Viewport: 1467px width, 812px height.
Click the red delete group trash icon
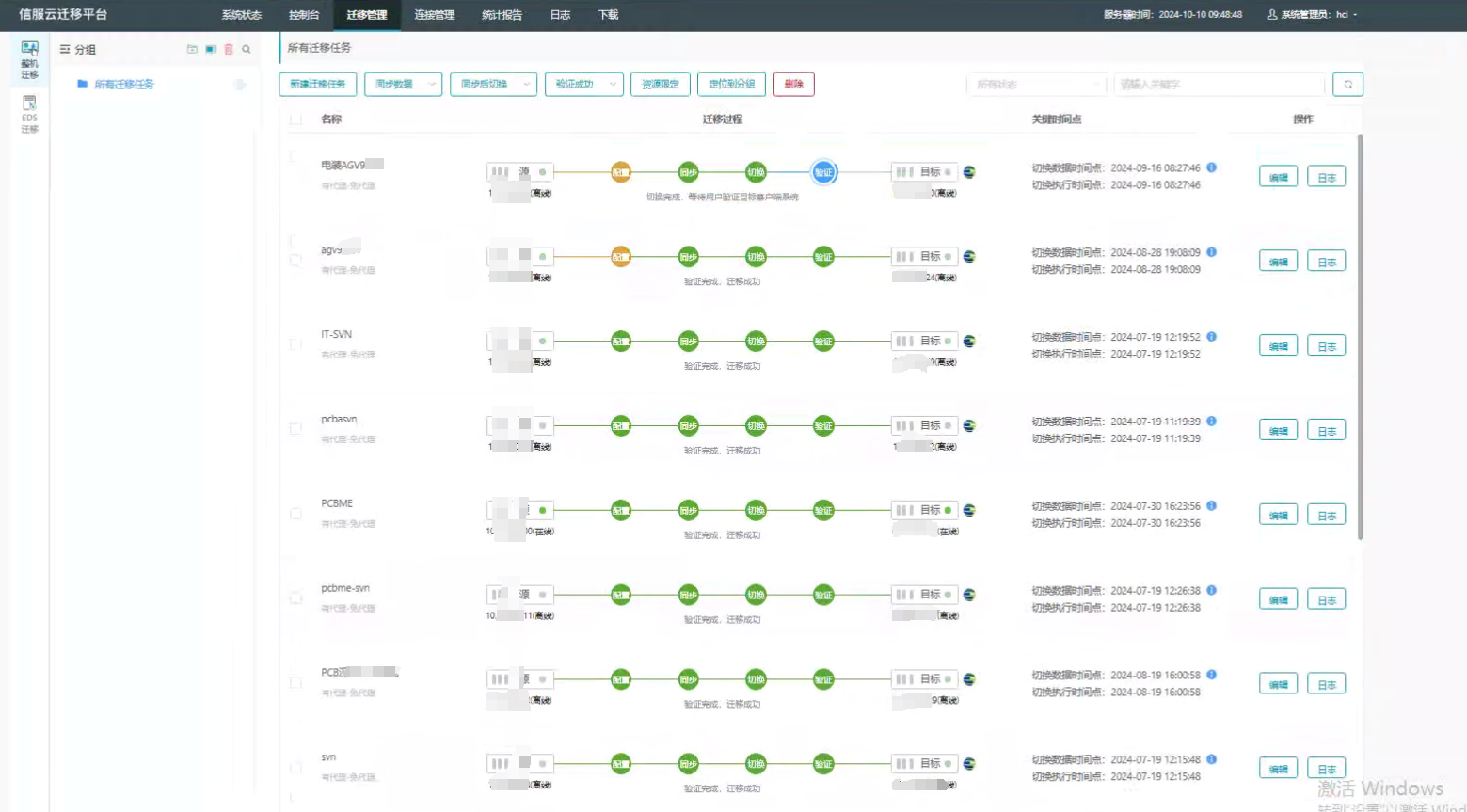pyautogui.click(x=229, y=49)
